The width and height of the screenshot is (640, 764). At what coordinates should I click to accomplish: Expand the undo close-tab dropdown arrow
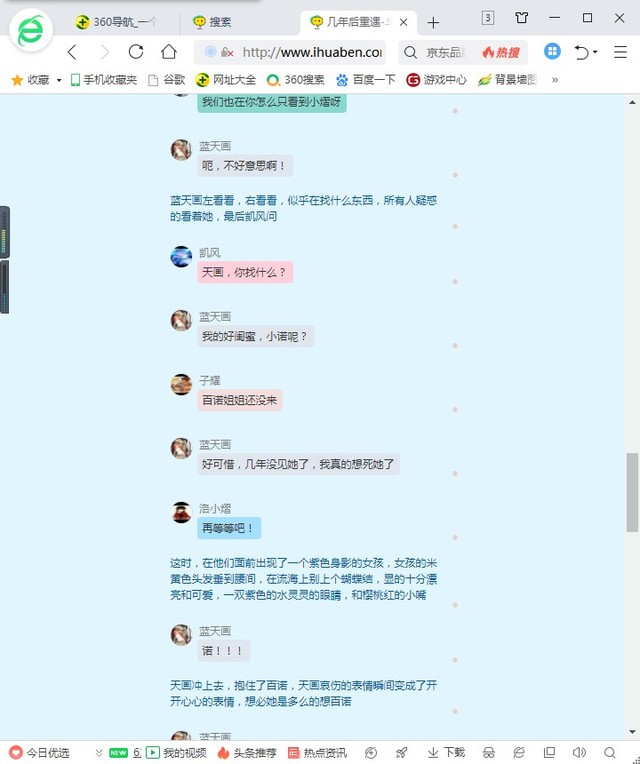point(595,52)
